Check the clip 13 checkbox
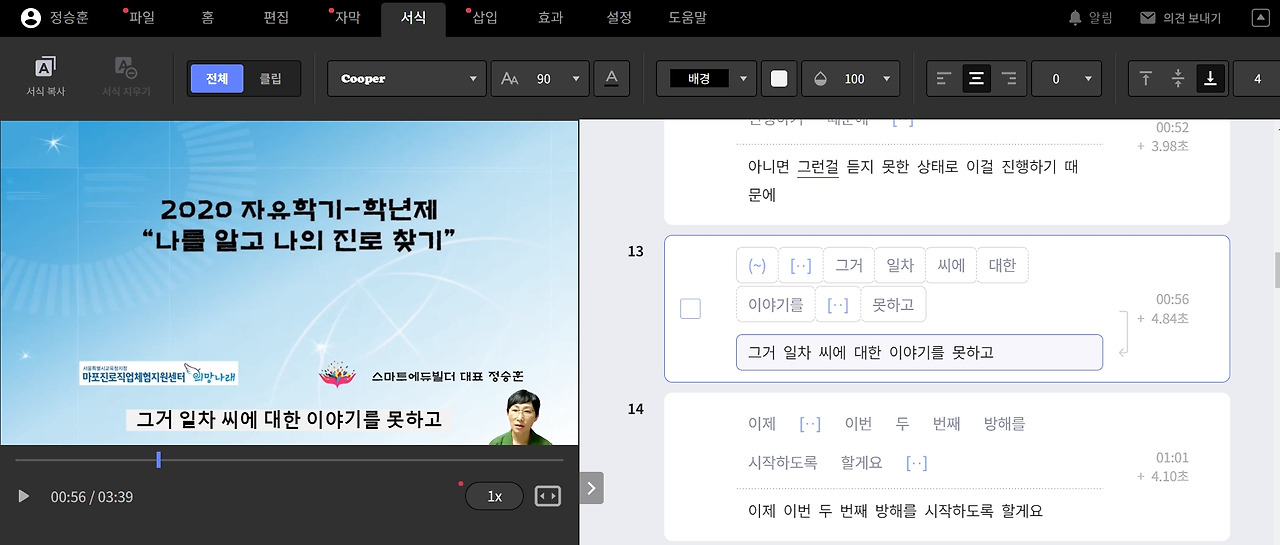The height and width of the screenshot is (545, 1280). coord(690,309)
